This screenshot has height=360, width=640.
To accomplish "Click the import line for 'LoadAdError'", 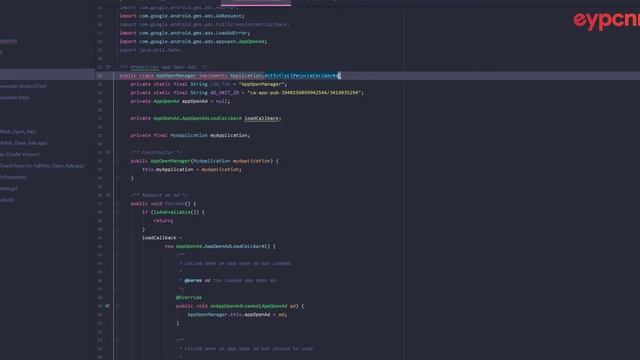I will click(184, 33).
